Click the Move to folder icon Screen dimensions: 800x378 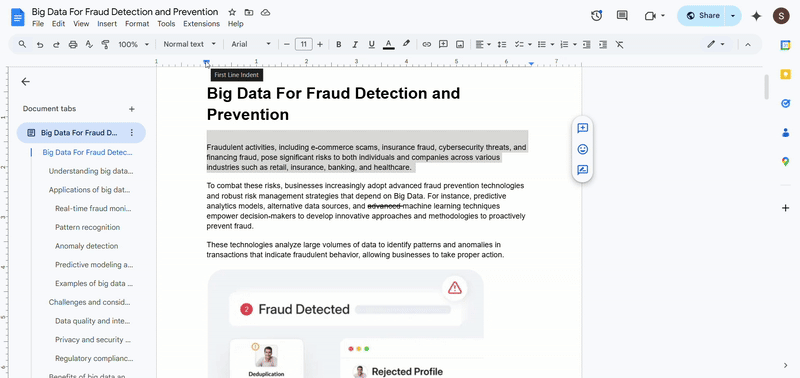click(x=248, y=12)
